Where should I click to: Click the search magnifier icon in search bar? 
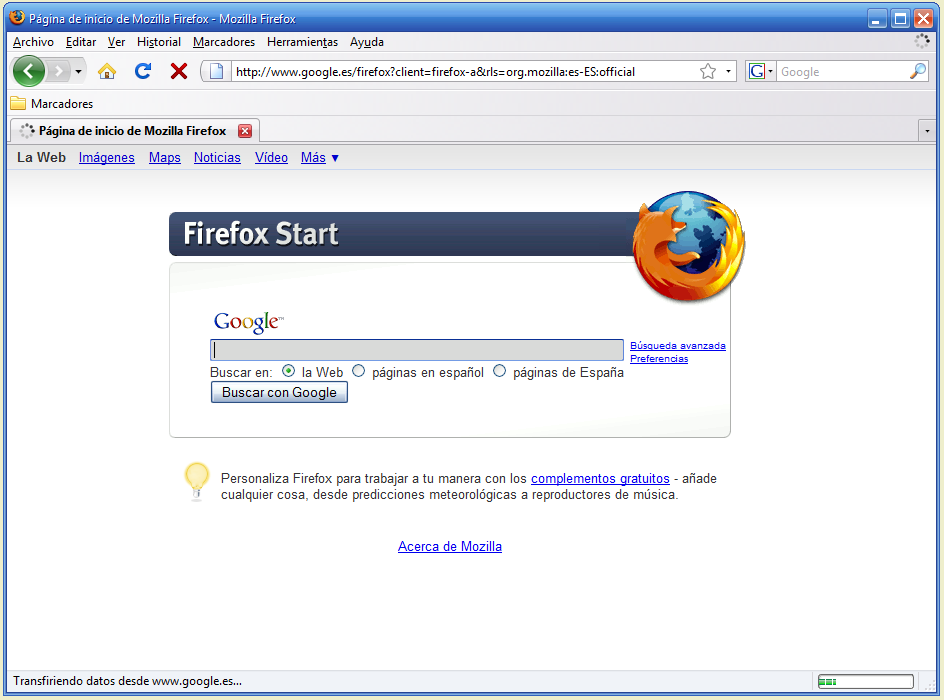point(917,71)
